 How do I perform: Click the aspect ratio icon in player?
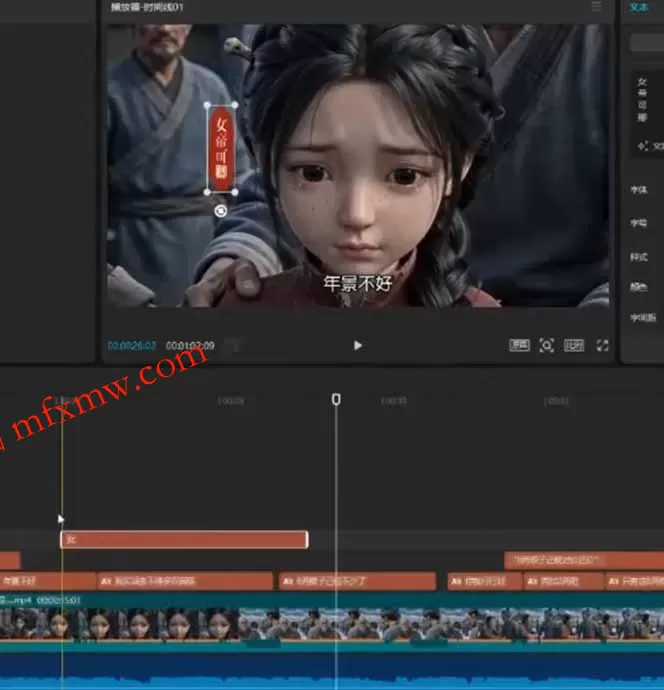pyautogui.click(x=574, y=345)
